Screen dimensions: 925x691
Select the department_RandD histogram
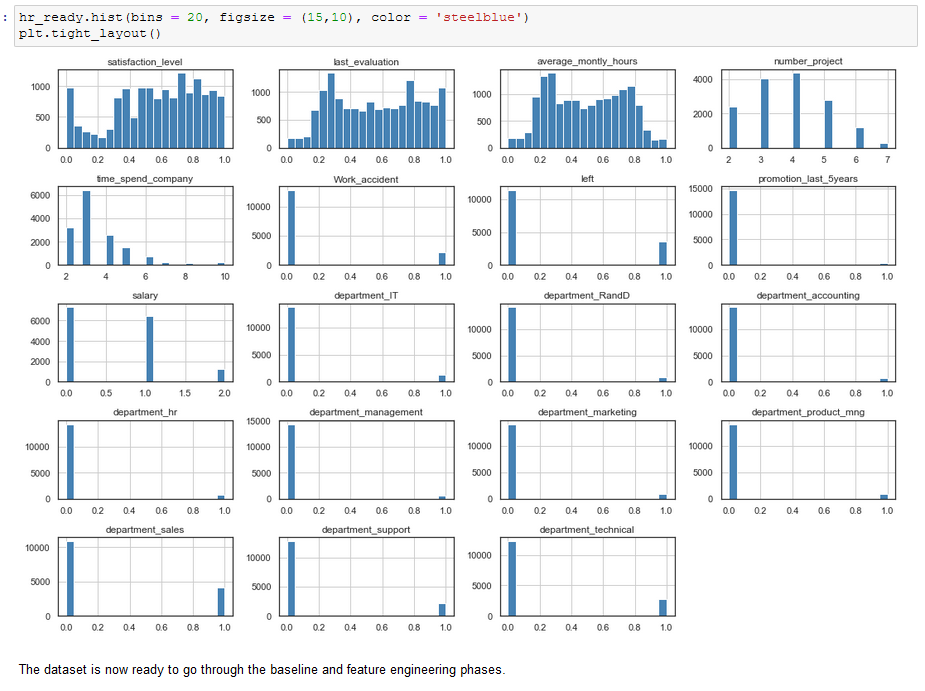point(588,343)
